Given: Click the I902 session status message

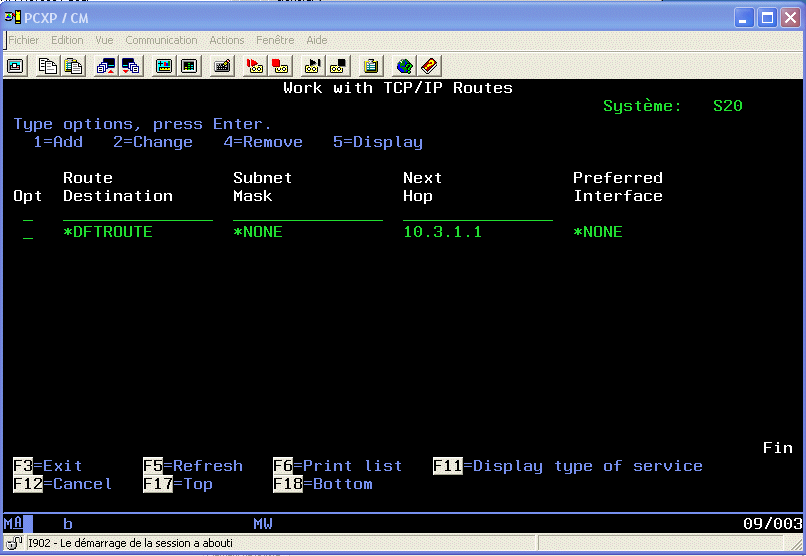Looking at the screenshot, I should coord(131,543).
